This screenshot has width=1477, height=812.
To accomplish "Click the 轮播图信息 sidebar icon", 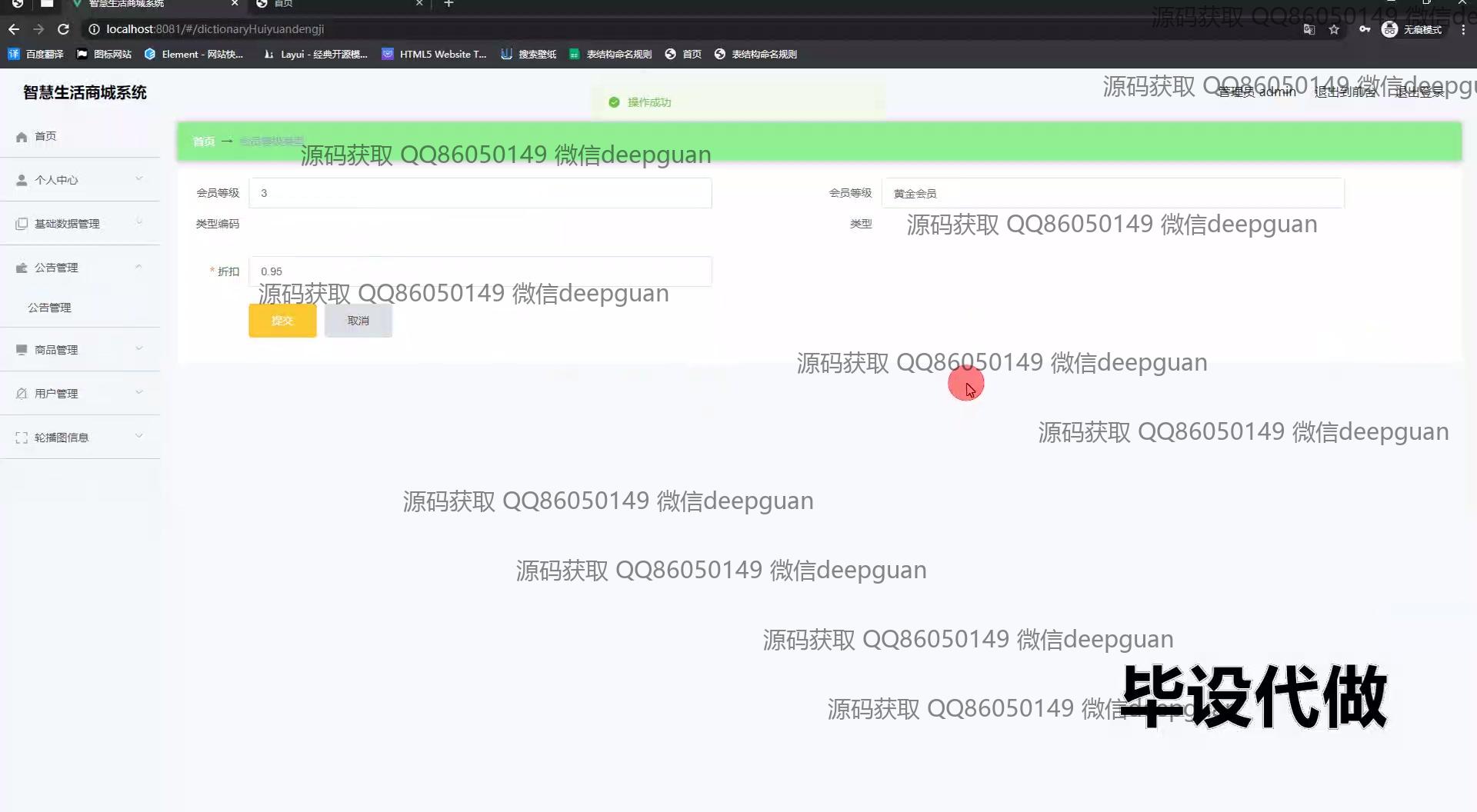I will tap(22, 438).
